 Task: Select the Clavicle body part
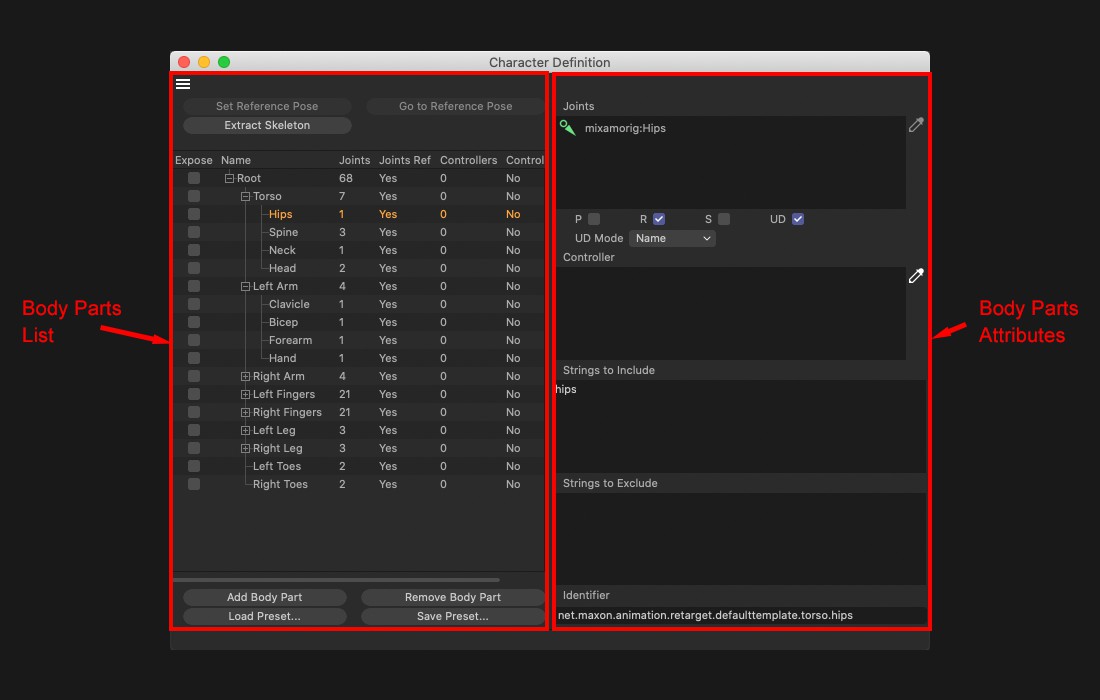point(289,304)
